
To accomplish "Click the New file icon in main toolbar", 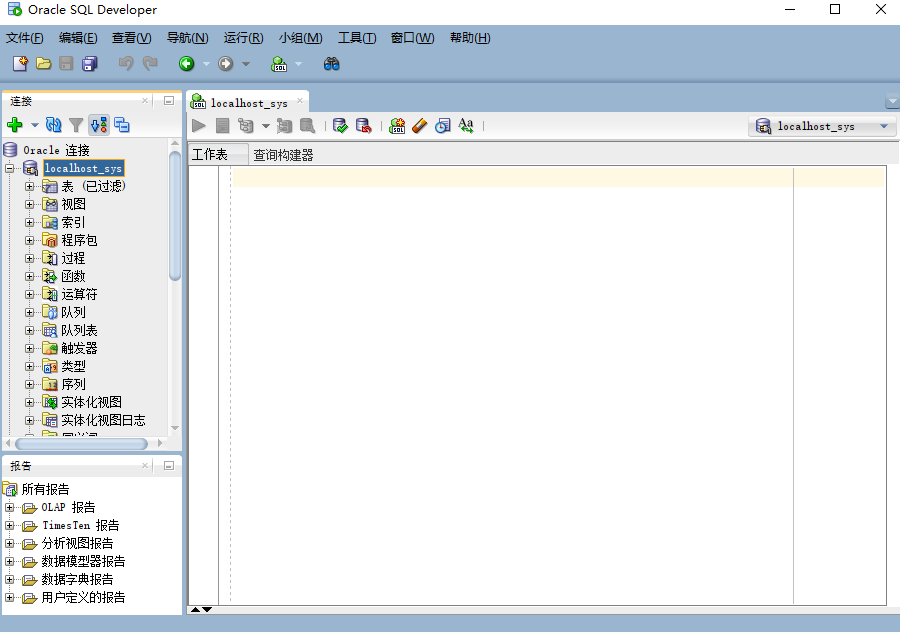I will [x=20, y=64].
